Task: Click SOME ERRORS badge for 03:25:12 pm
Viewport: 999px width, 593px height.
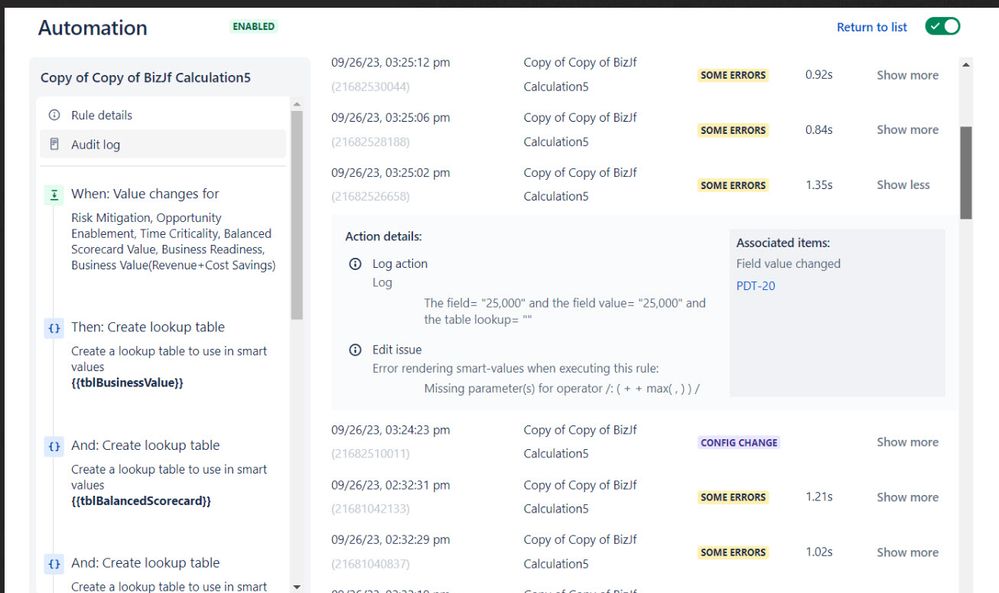Action: point(733,75)
